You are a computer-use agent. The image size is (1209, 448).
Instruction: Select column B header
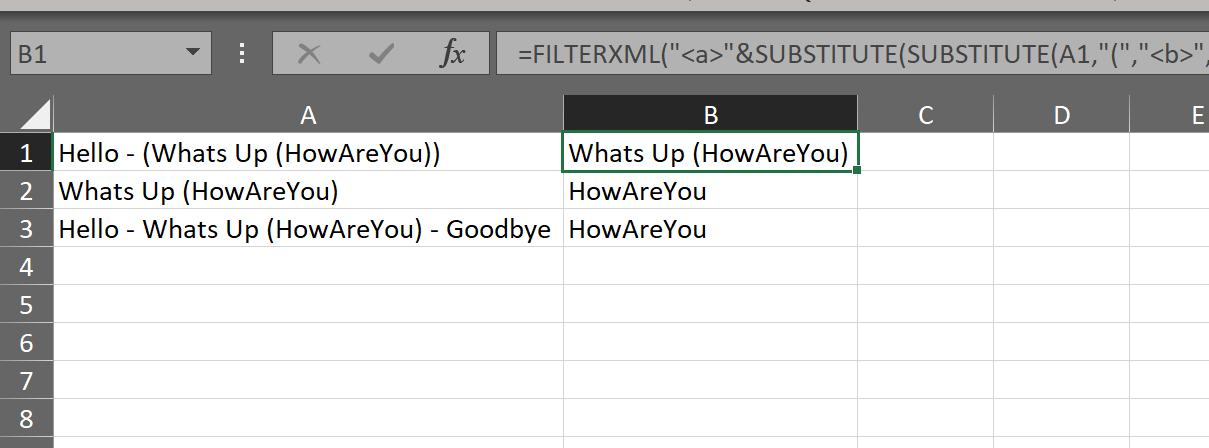click(x=710, y=115)
